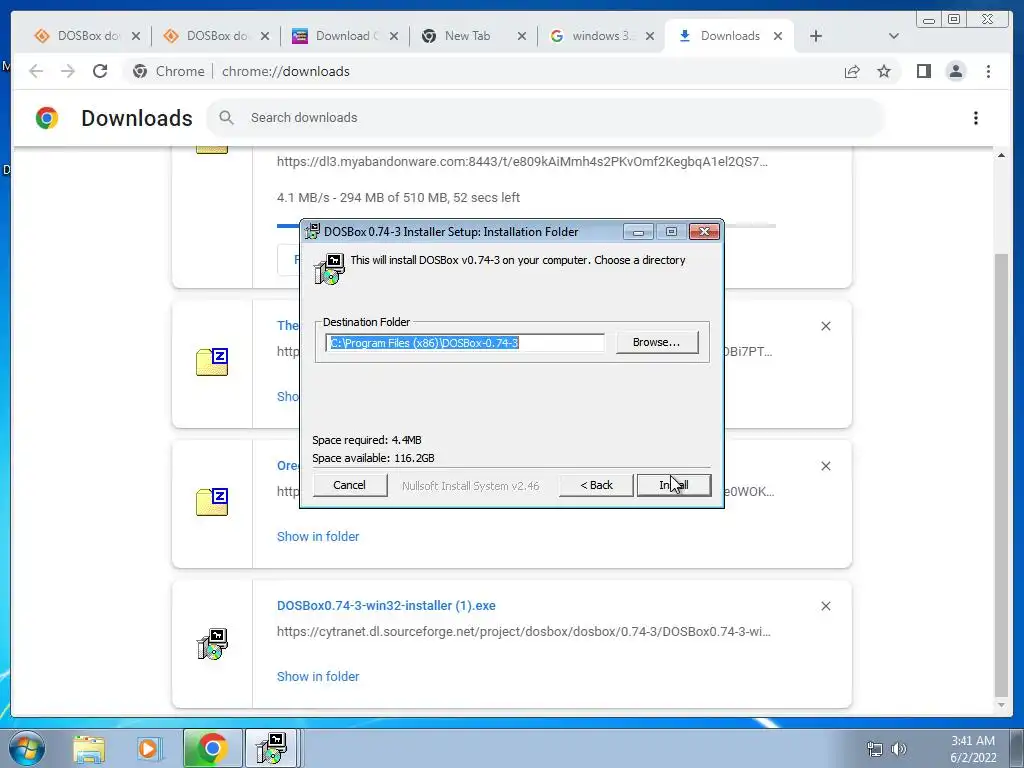
Task: Click the zip file icon of The... download
Action: click(212, 362)
